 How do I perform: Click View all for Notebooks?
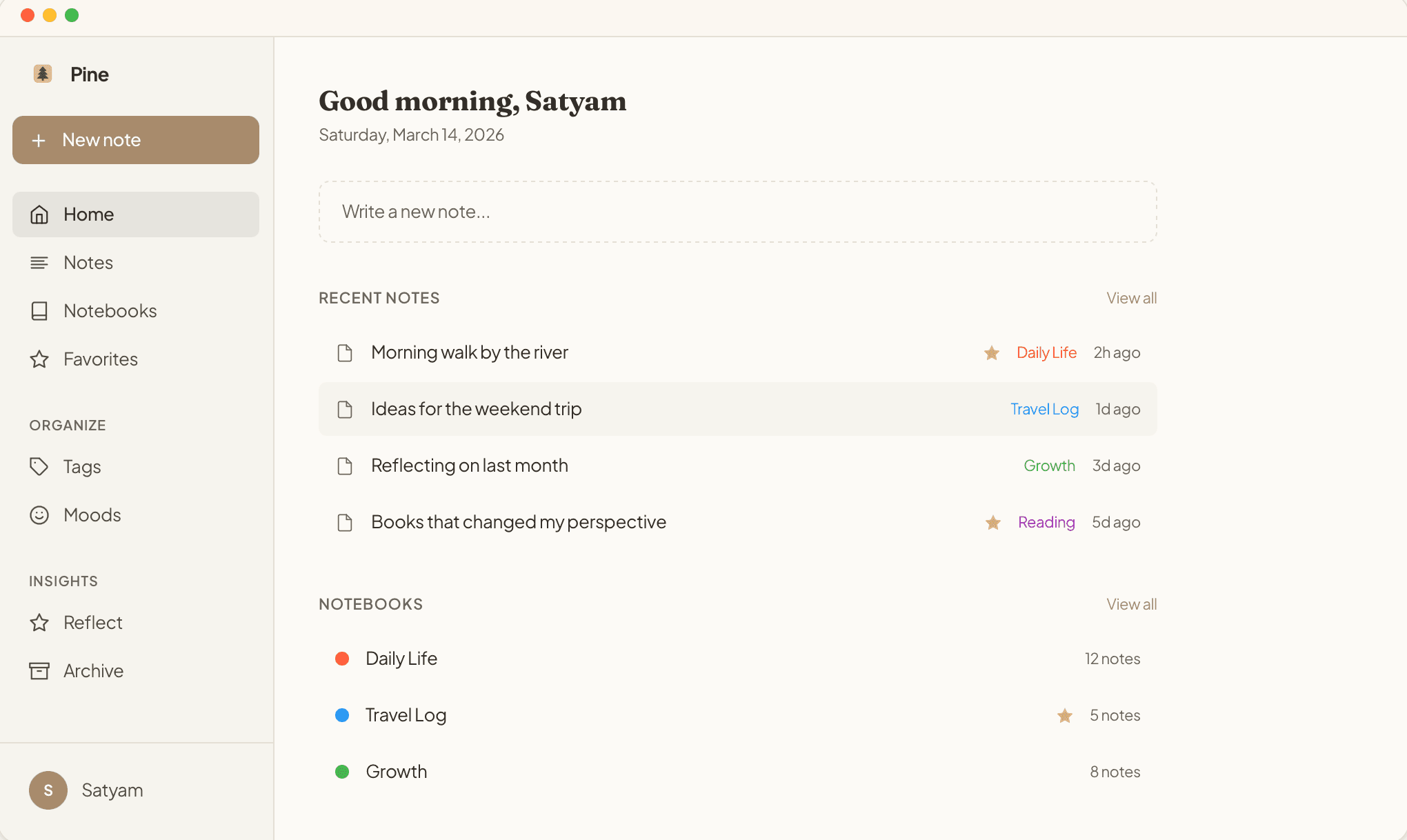[1132, 604]
